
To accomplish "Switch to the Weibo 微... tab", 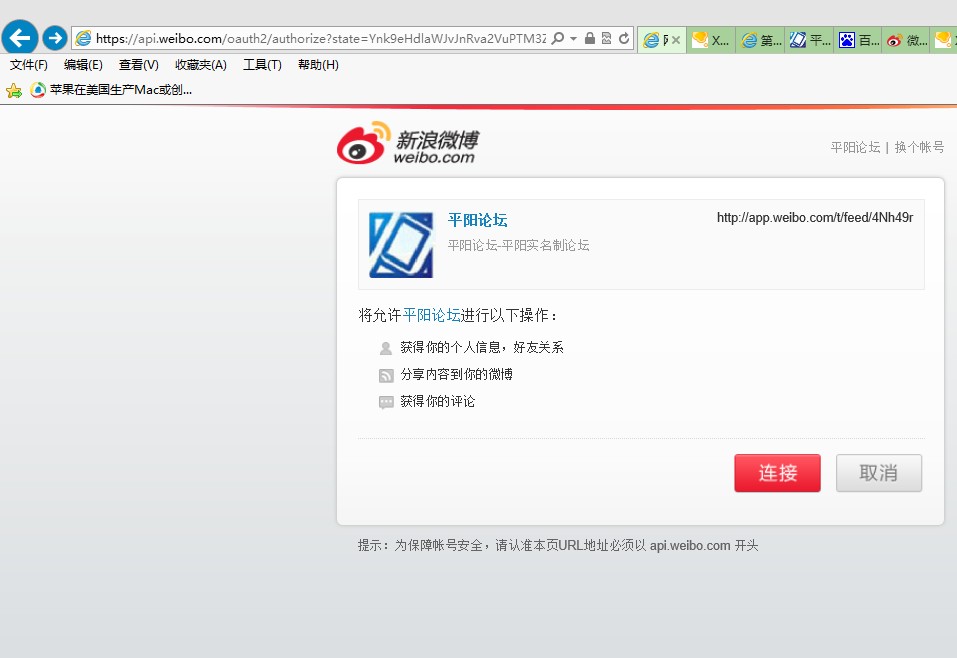I will (906, 40).
